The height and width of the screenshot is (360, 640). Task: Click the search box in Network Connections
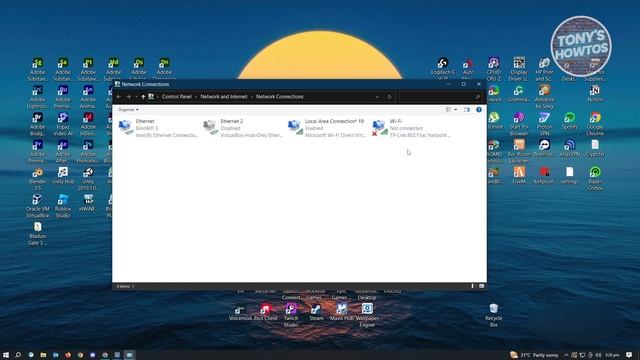point(440,97)
